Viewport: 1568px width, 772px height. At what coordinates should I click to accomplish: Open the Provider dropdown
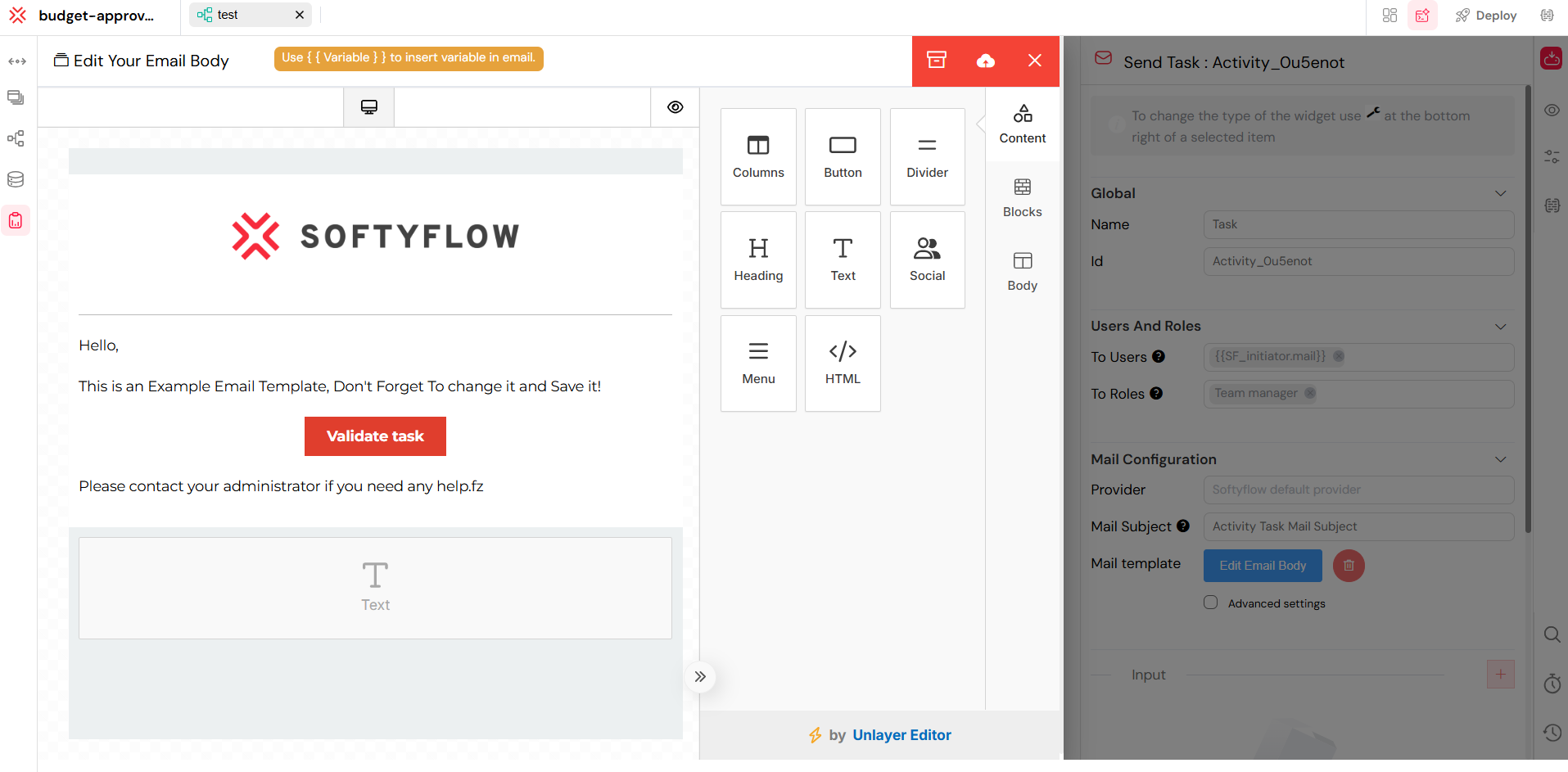coord(1358,490)
